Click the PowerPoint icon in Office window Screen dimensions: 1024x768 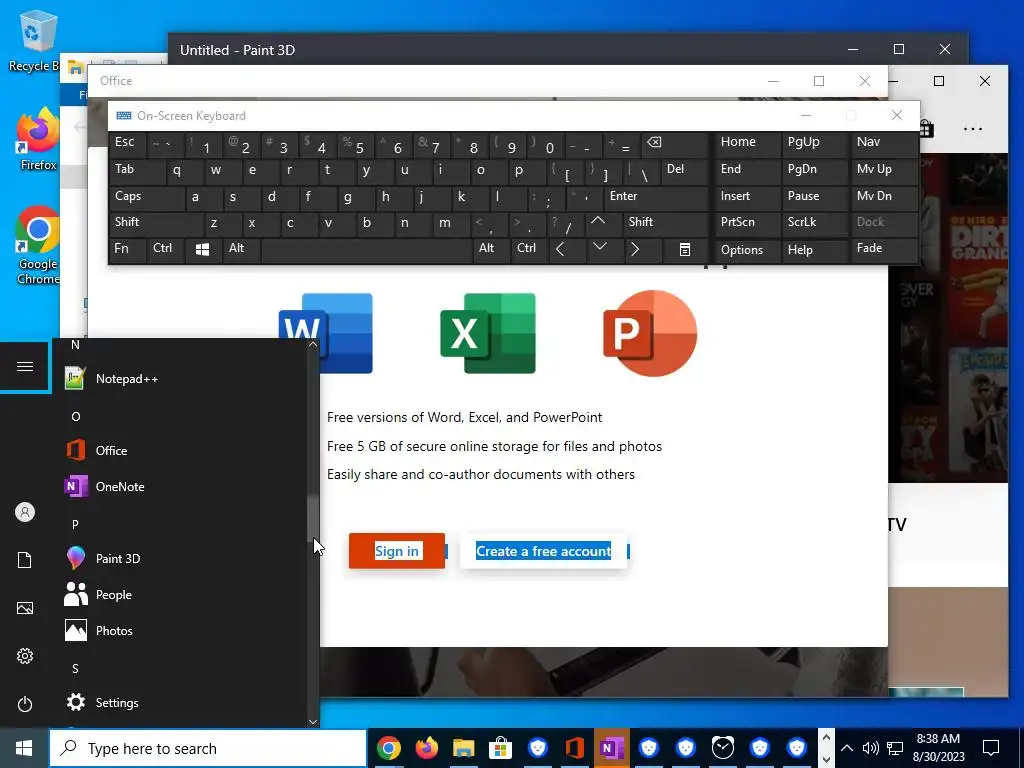pos(650,333)
